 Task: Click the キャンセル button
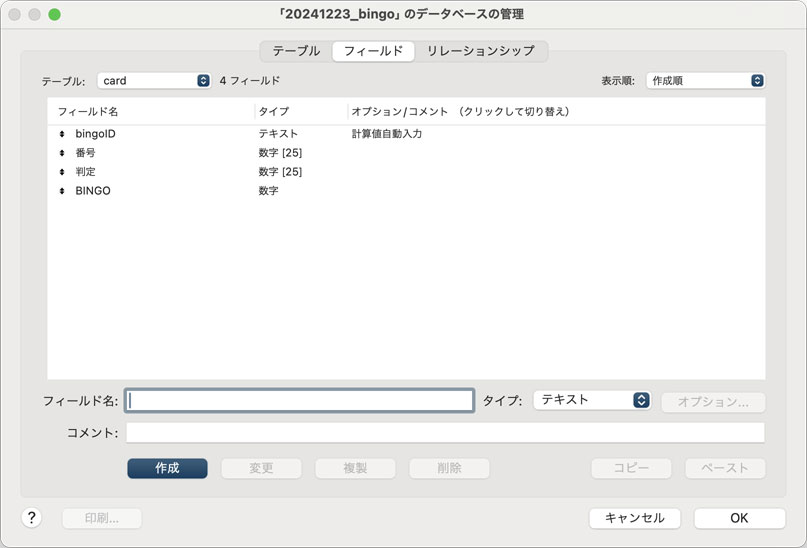point(635,518)
